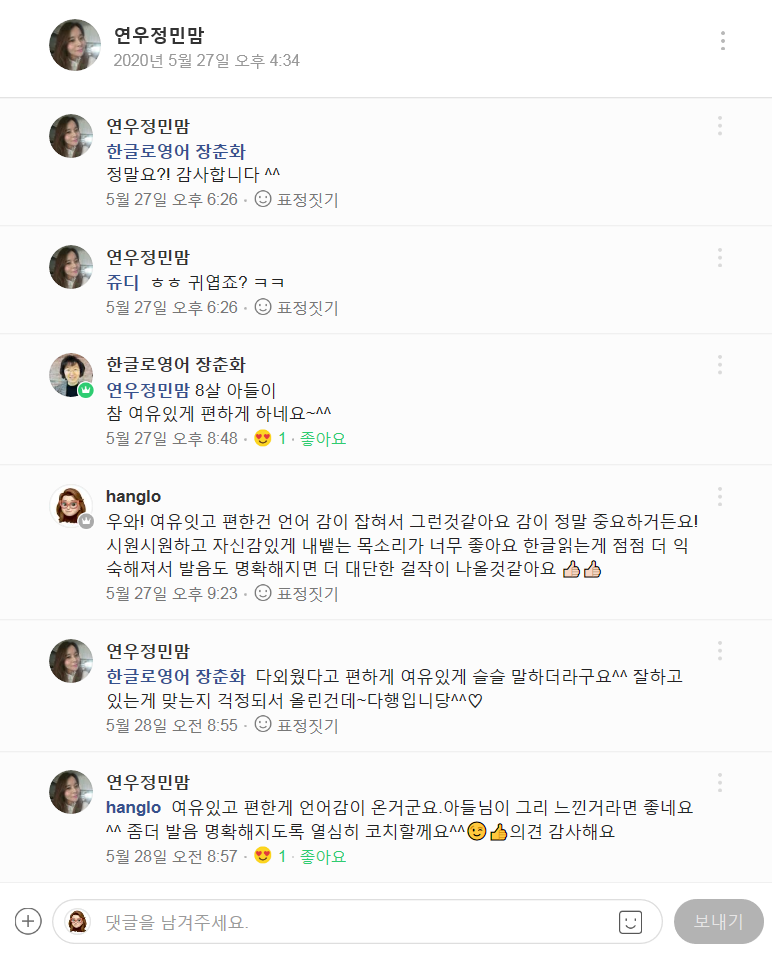Screen dimensions: 772x953
Task: Click the hanglo mention in the last comment
Action: (134, 807)
